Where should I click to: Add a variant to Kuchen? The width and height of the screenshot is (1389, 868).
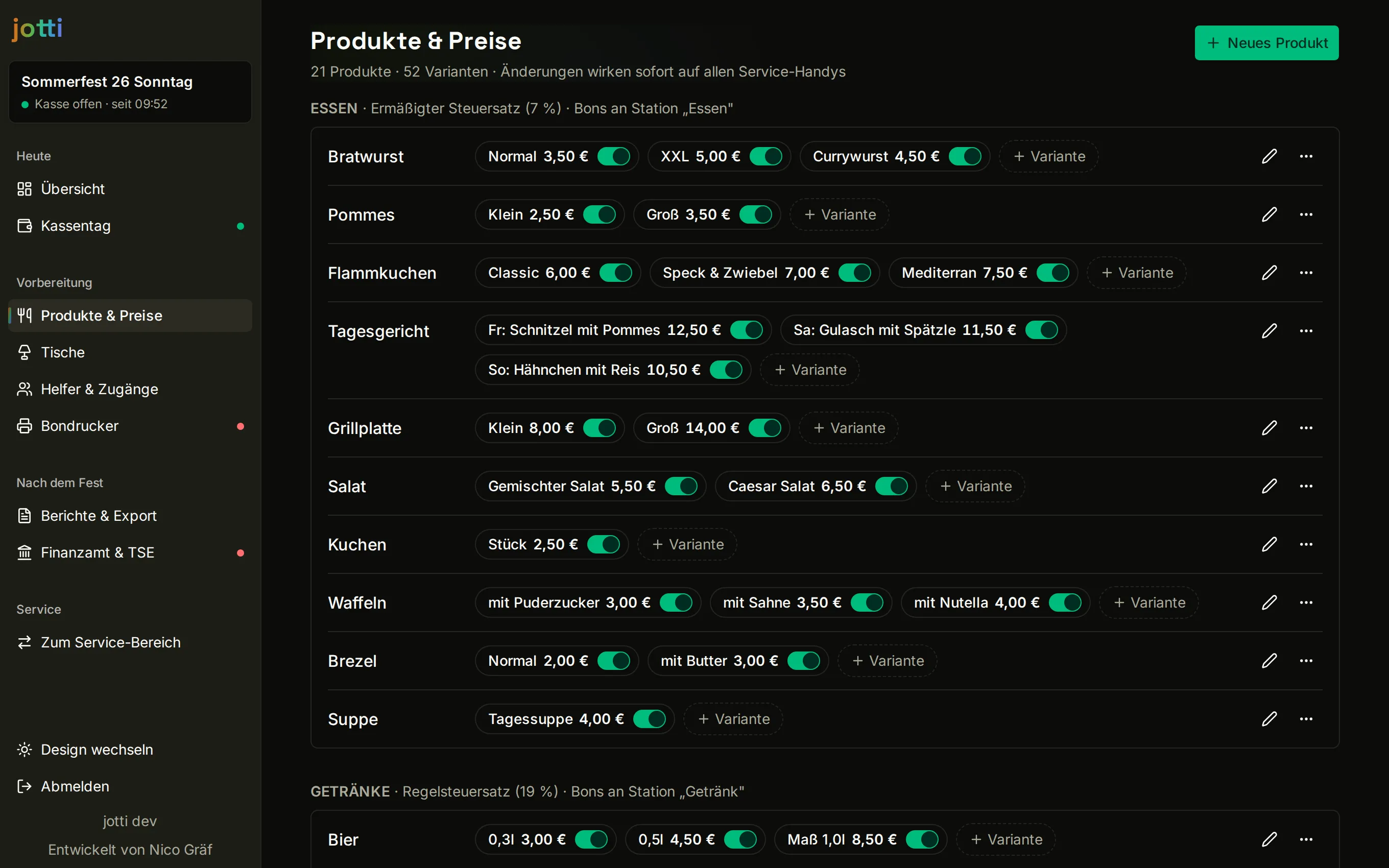[x=687, y=544]
